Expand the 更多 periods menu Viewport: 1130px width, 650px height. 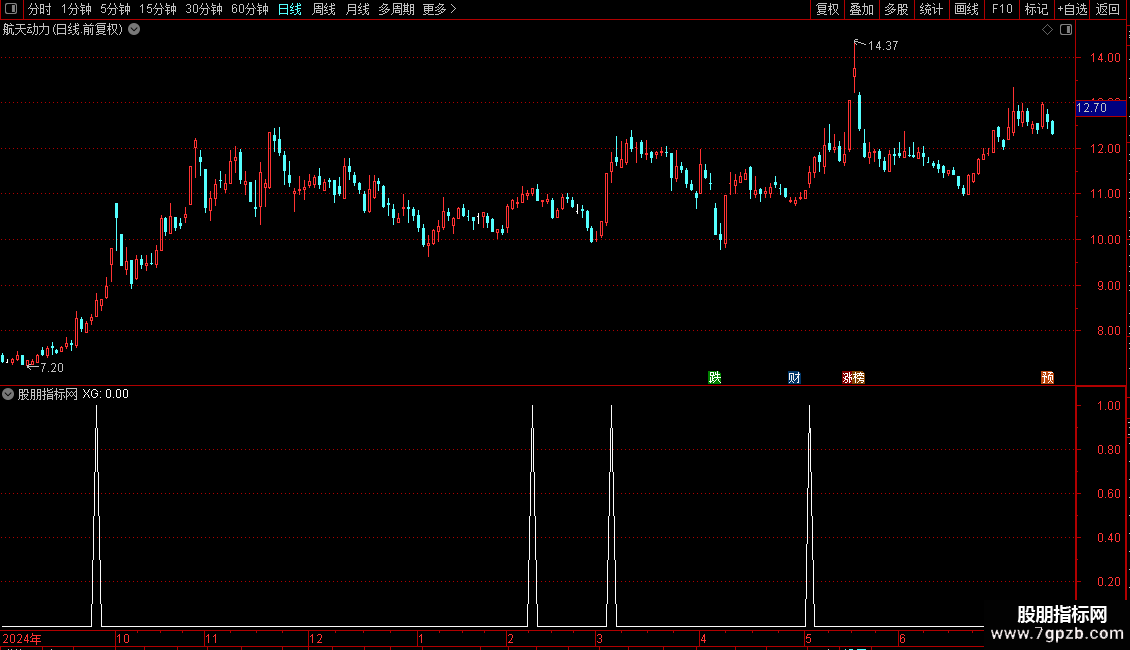point(440,9)
